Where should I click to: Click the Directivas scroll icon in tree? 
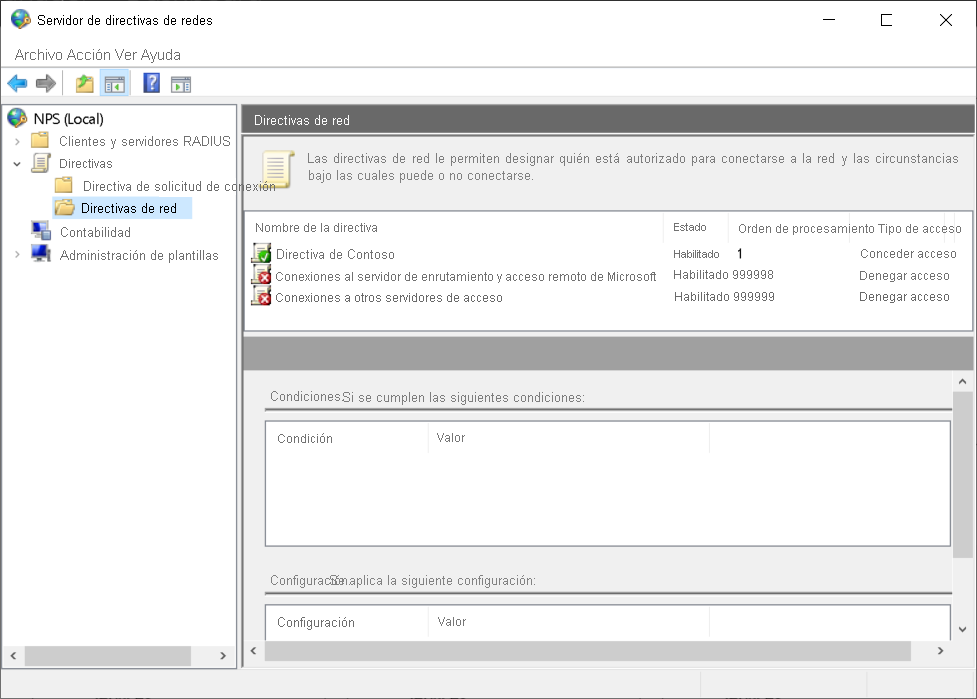41,163
